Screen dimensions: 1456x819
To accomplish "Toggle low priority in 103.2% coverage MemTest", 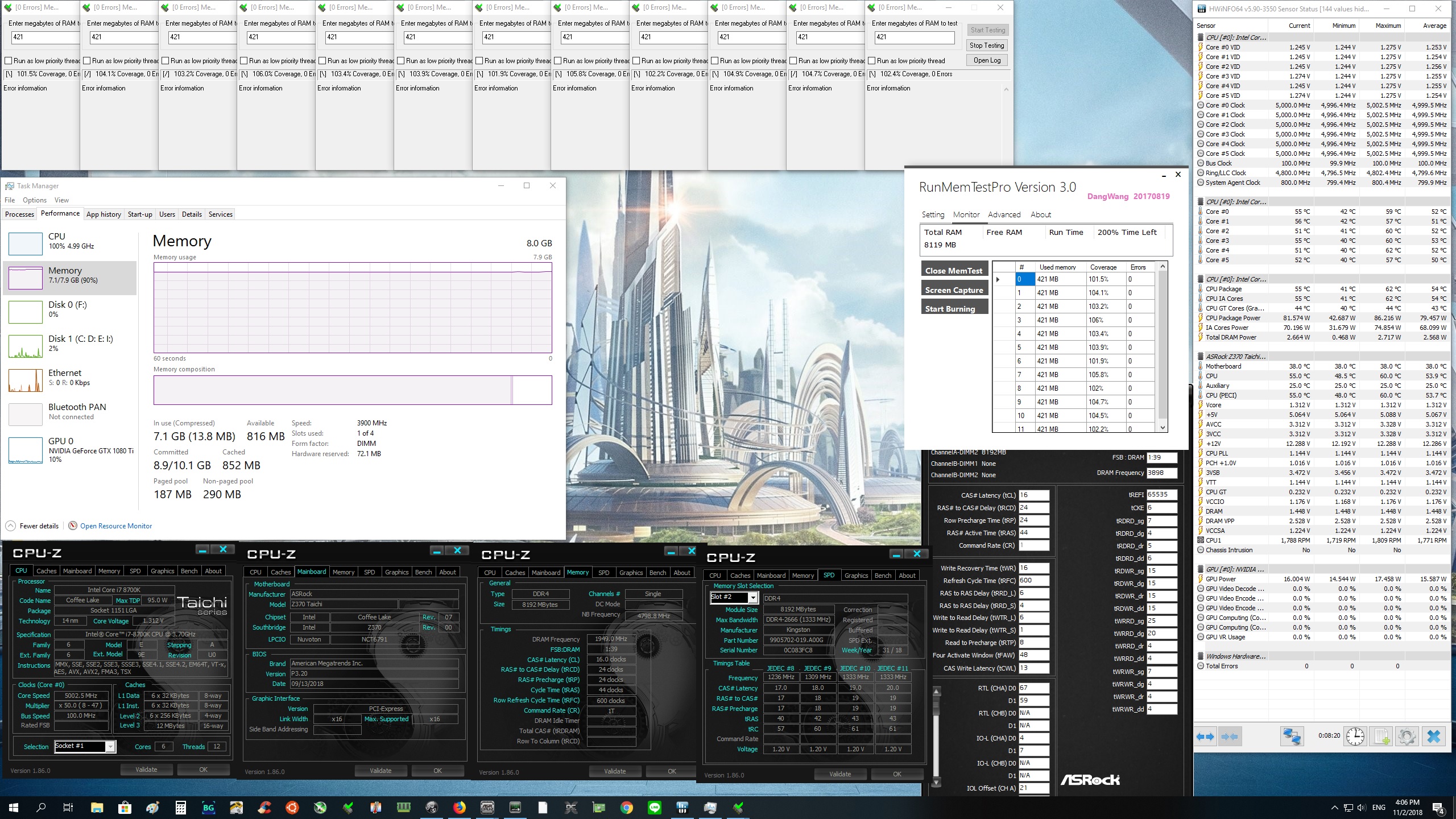I will [166, 61].
